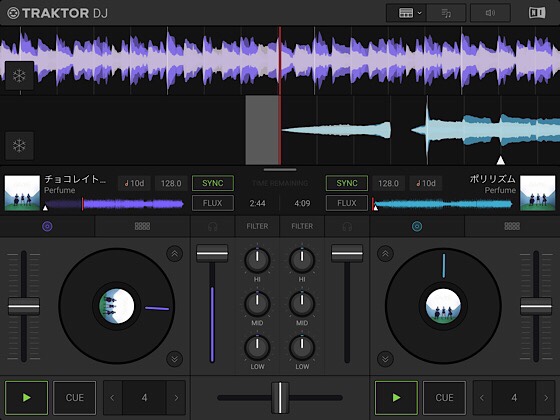The image size is (560, 420).
Task: Click left deck time 2:44
Action: click(x=258, y=203)
